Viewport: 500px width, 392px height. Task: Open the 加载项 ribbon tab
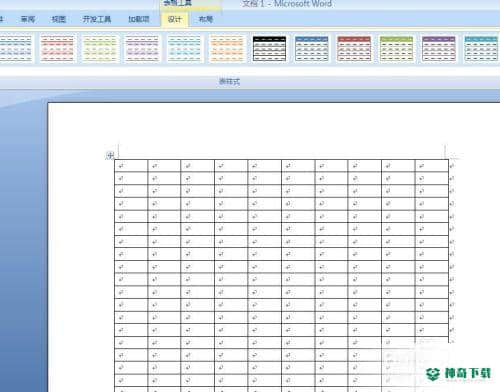139,19
